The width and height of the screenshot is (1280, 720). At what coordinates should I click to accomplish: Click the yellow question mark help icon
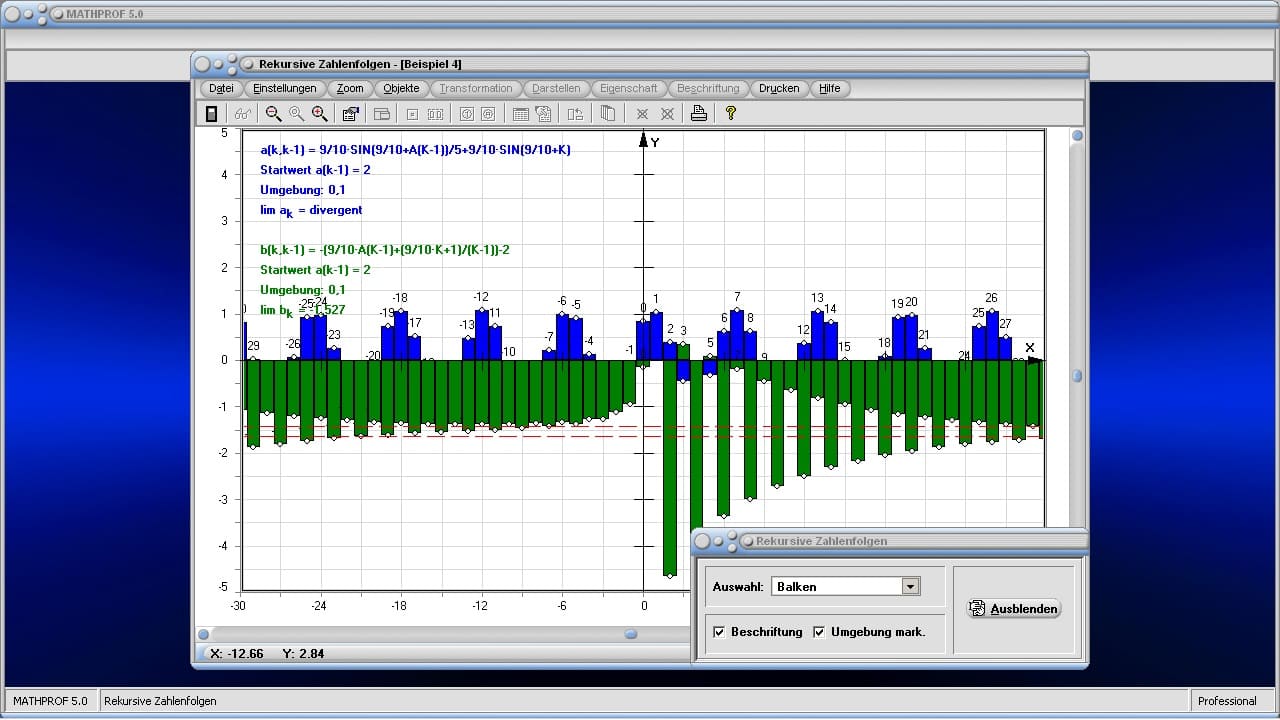(x=731, y=113)
